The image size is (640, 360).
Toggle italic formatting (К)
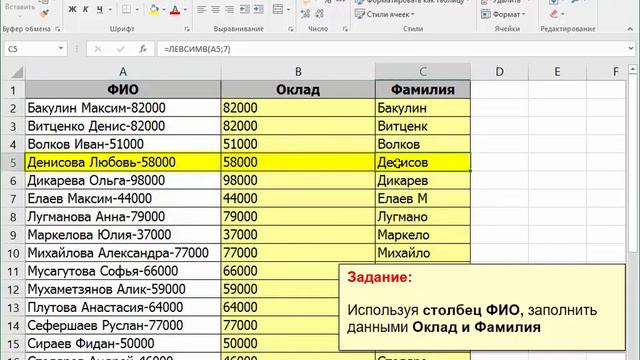click(86, 9)
